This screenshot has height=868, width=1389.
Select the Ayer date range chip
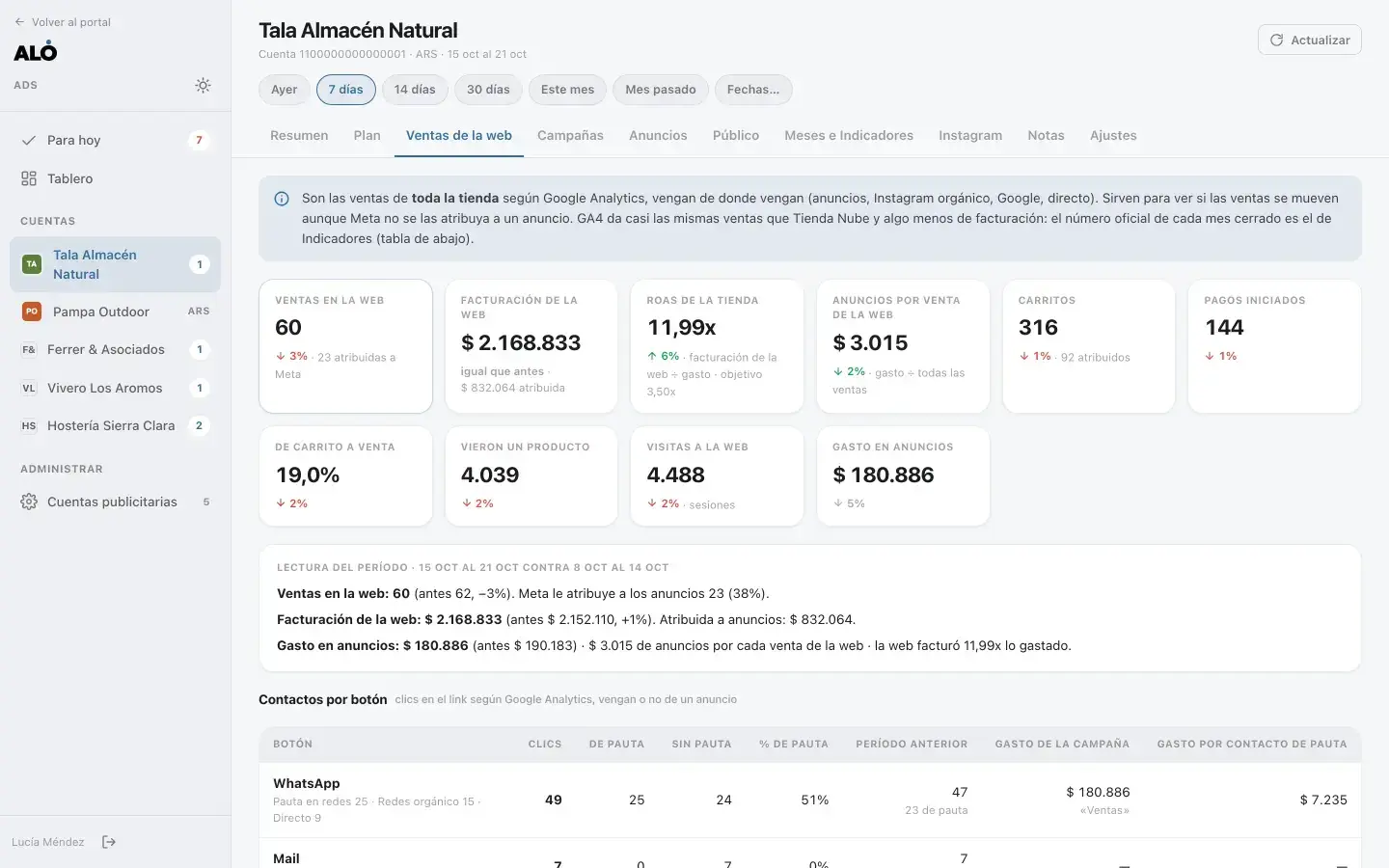pos(285,90)
